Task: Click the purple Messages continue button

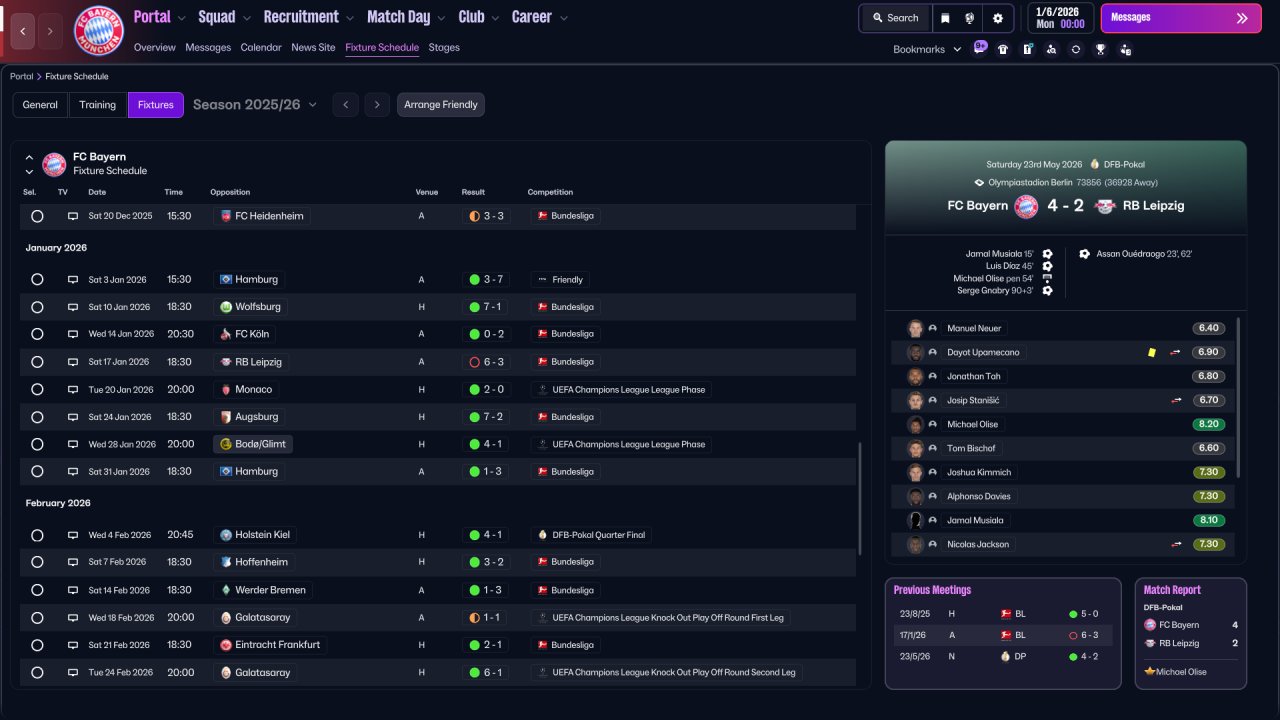Action: point(1181,18)
